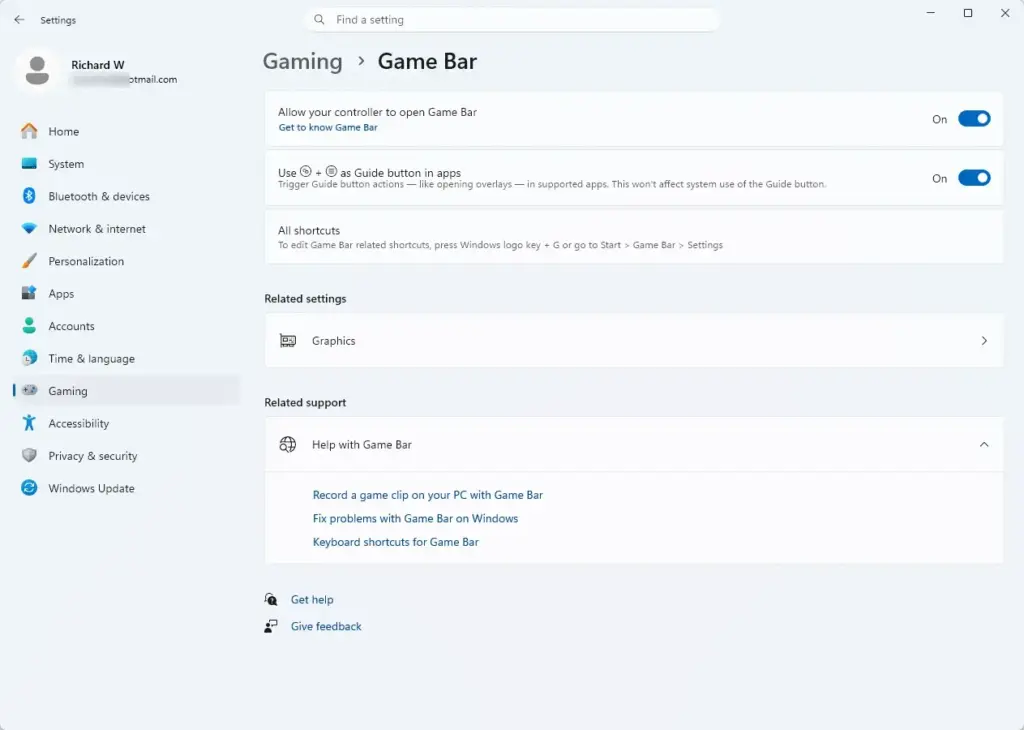Click the Get help link
The height and width of the screenshot is (730, 1024).
[312, 599]
